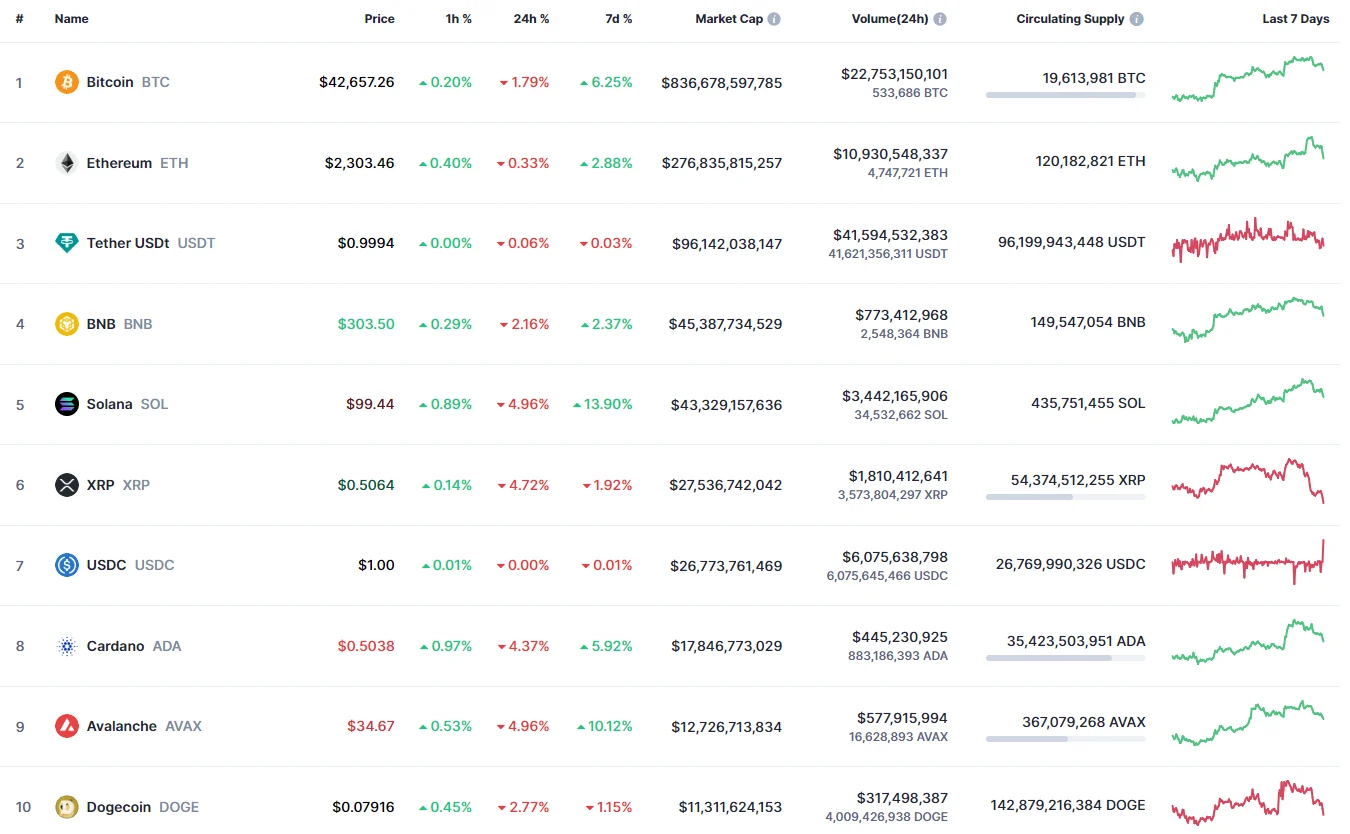Sort by the 7d % column header
Screen dimensions: 1350x834
click(619, 19)
